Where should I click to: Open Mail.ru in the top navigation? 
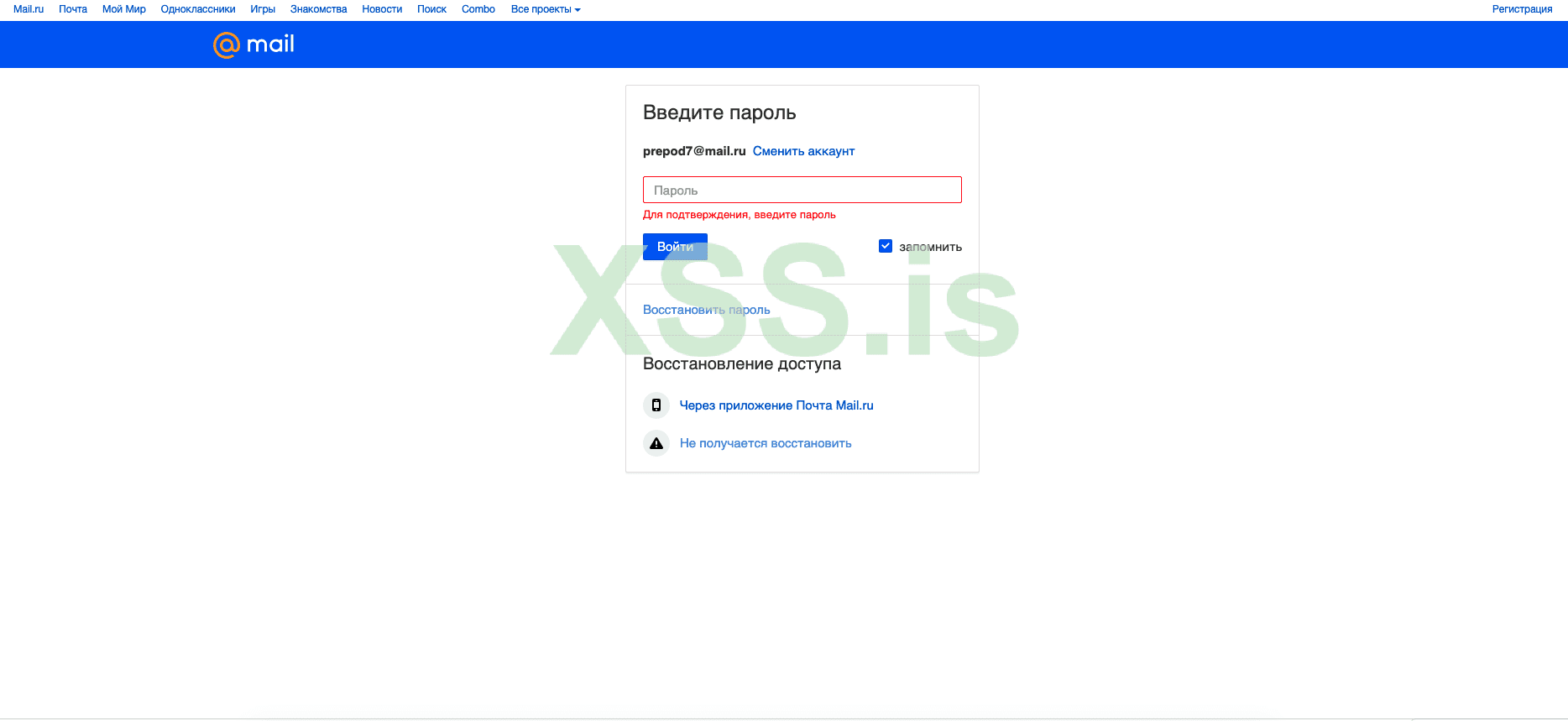[29, 9]
